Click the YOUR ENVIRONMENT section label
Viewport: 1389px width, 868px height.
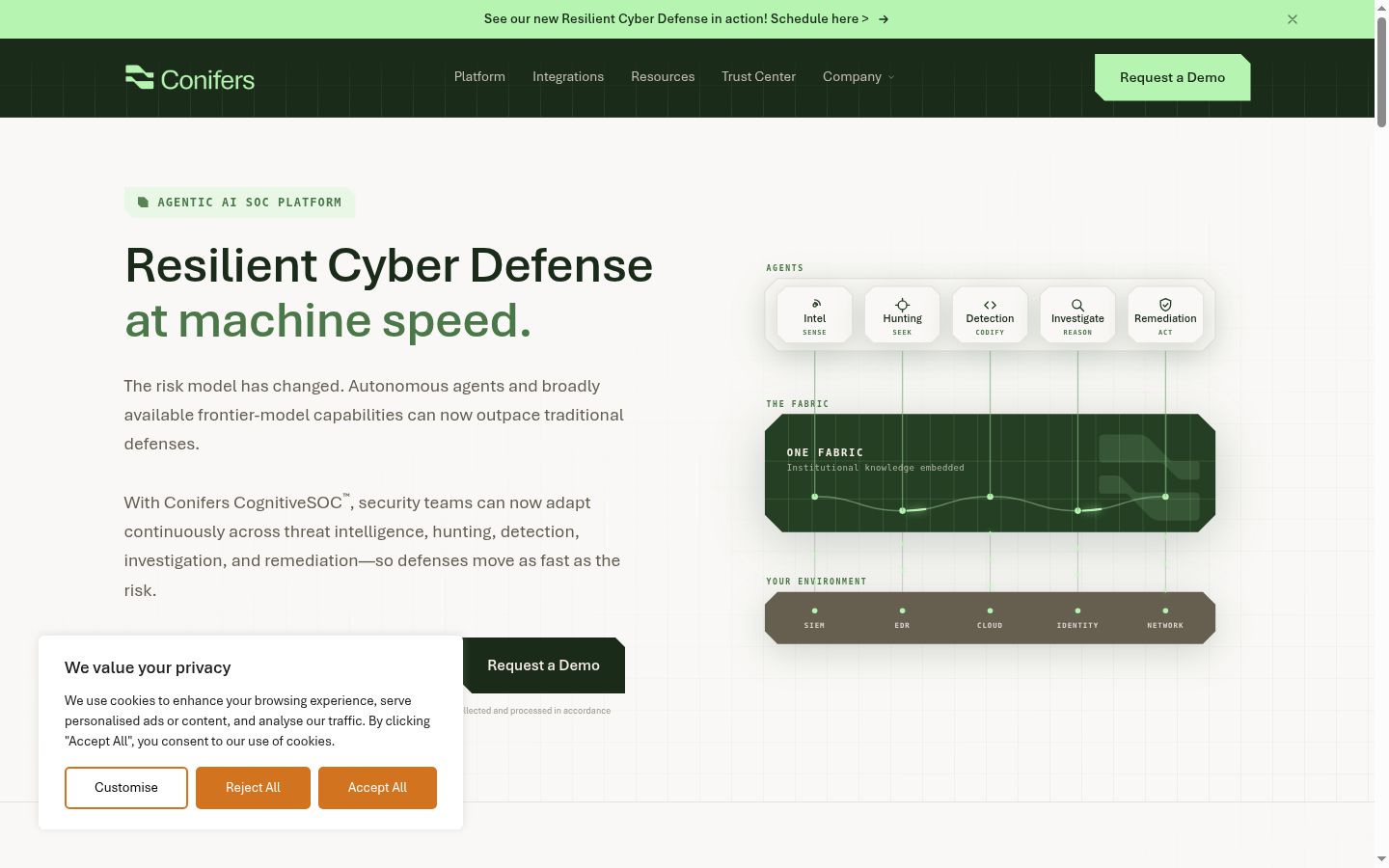(x=816, y=582)
